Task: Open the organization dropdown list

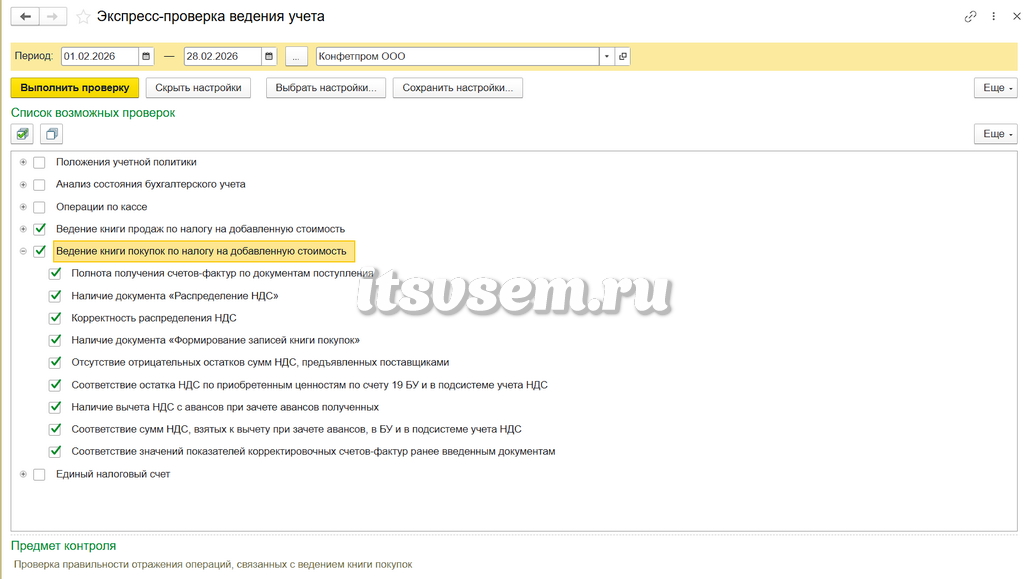Action: tap(607, 56)
